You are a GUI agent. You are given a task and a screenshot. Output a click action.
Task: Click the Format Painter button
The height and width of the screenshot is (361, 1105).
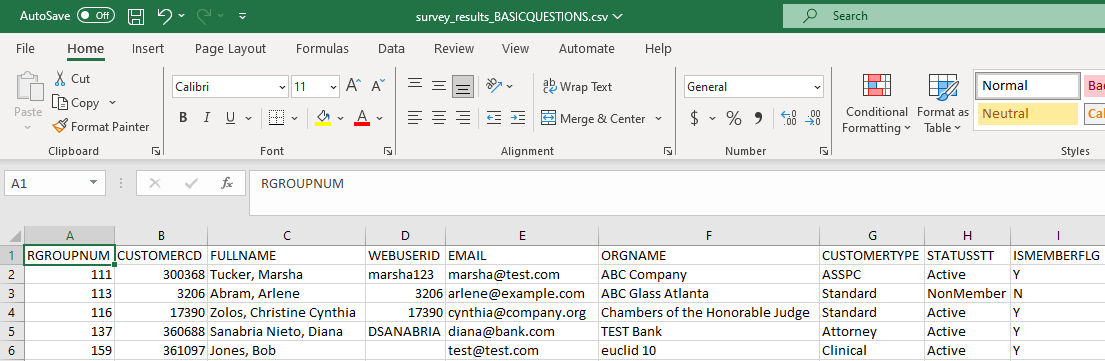click(101, 127)
